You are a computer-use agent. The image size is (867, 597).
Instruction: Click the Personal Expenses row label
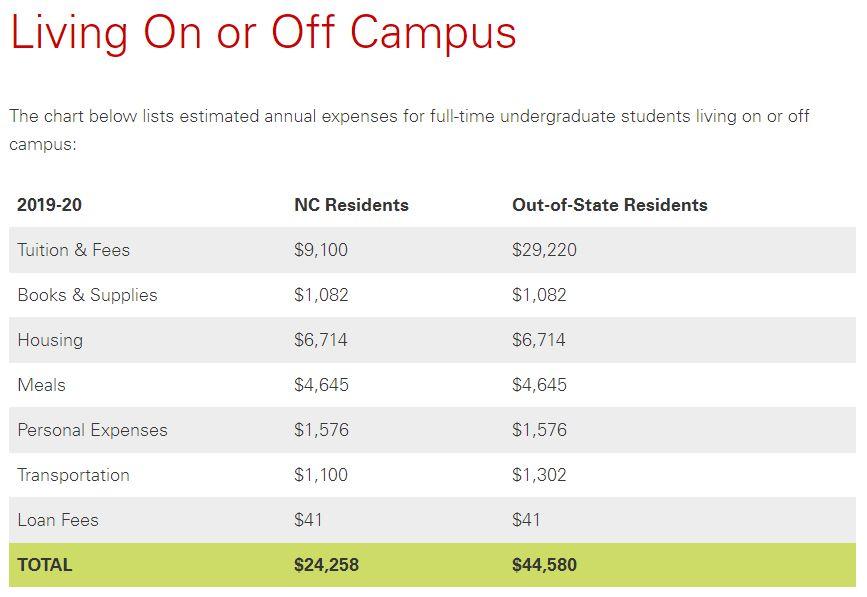click(x=92, y=430)
